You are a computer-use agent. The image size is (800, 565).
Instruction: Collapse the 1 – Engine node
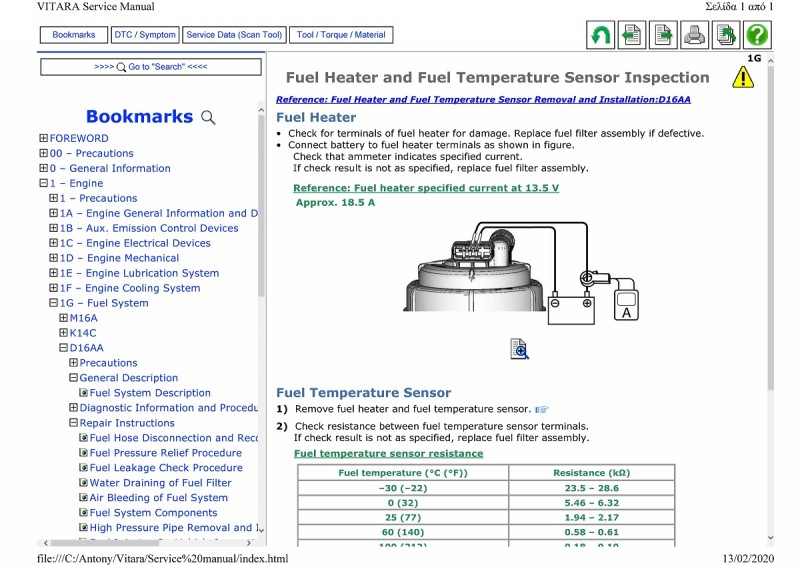pyautogui.click(x=43, y=183)
